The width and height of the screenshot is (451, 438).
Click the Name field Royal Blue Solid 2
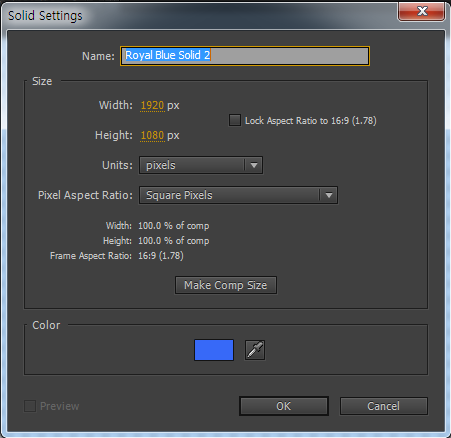[245, 56]
